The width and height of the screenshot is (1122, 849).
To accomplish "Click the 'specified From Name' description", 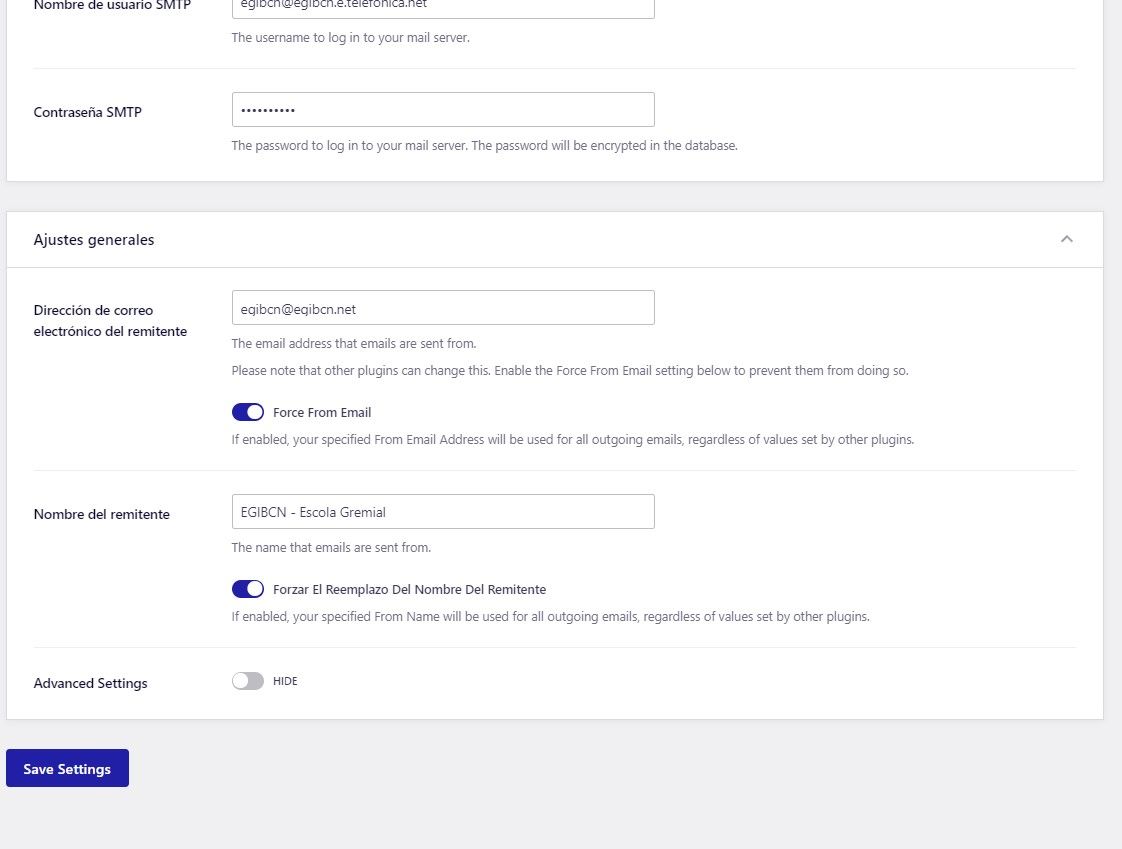I will pos(550,616).
